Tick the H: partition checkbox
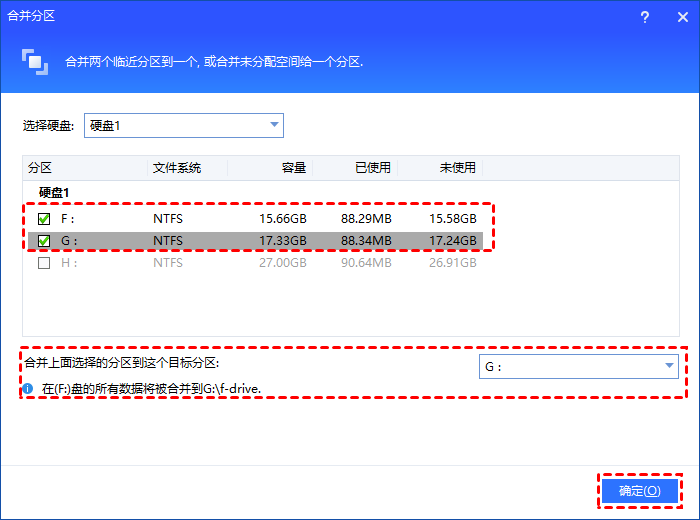This screenshot has height=520, width=700. (x=43, y=263)
